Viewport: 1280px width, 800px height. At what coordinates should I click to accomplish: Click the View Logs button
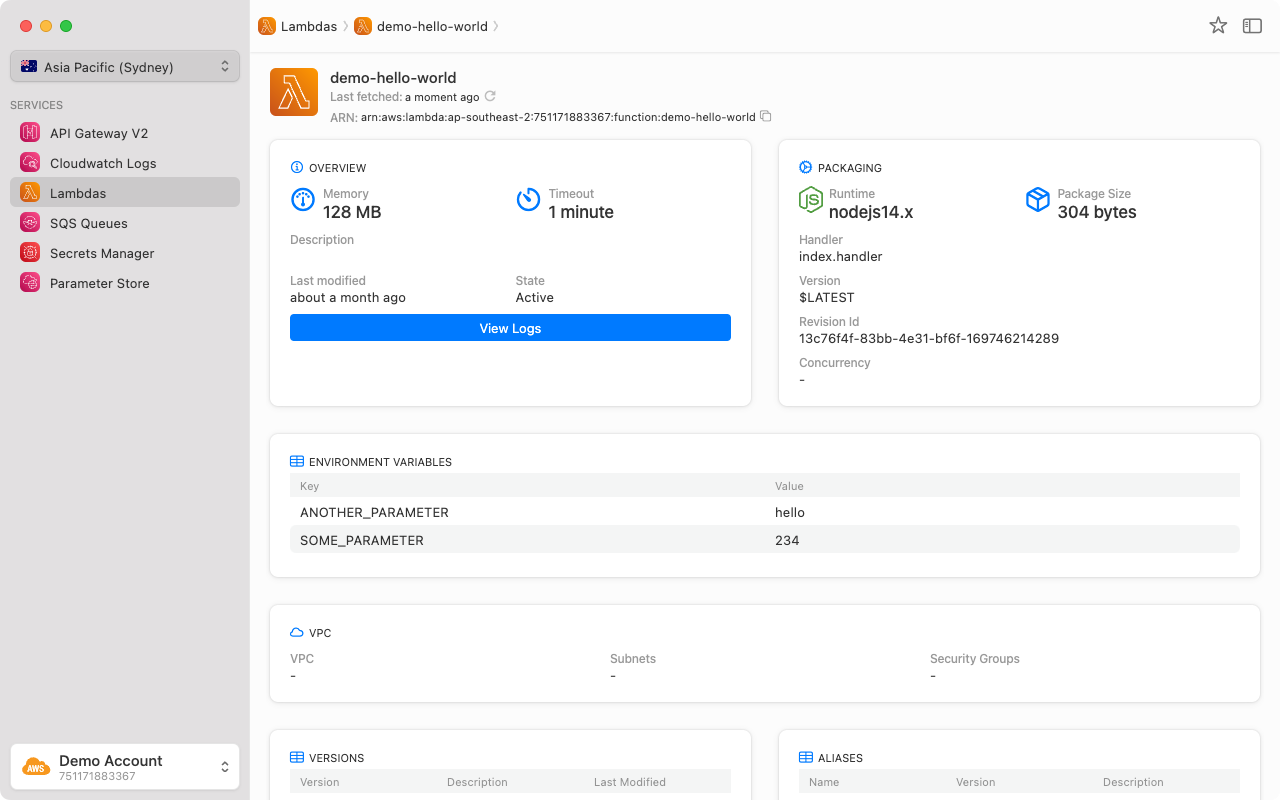[x=510, y=328]
